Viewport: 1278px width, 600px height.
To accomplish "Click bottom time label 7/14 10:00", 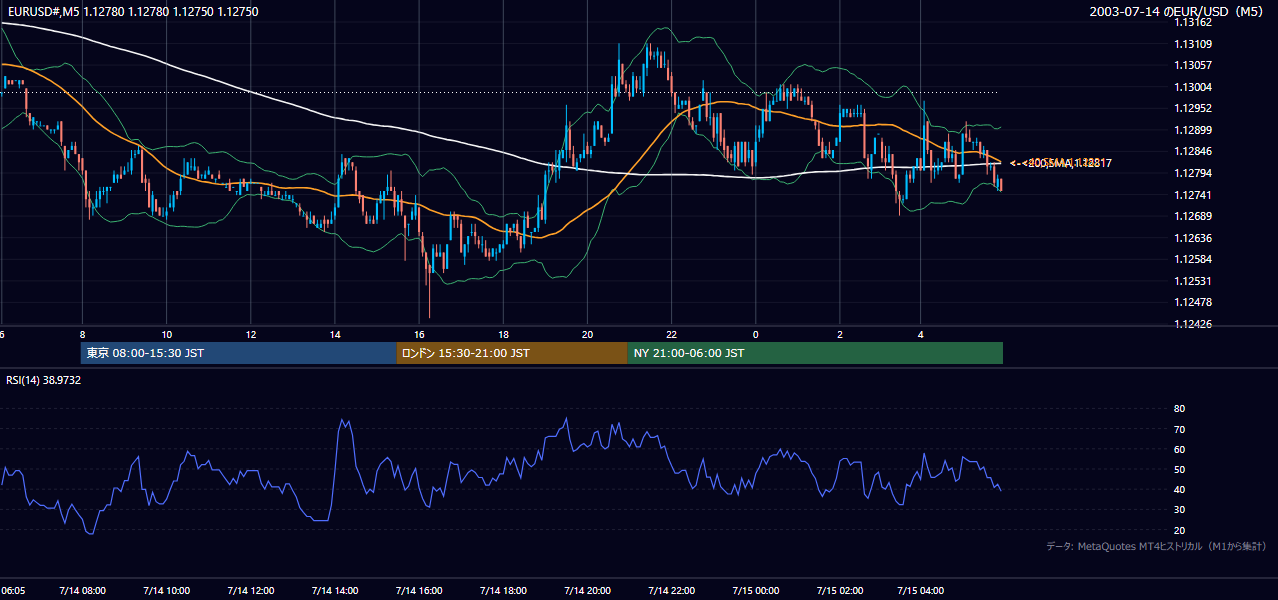I will pyautogui.click(x=166, y=590).
